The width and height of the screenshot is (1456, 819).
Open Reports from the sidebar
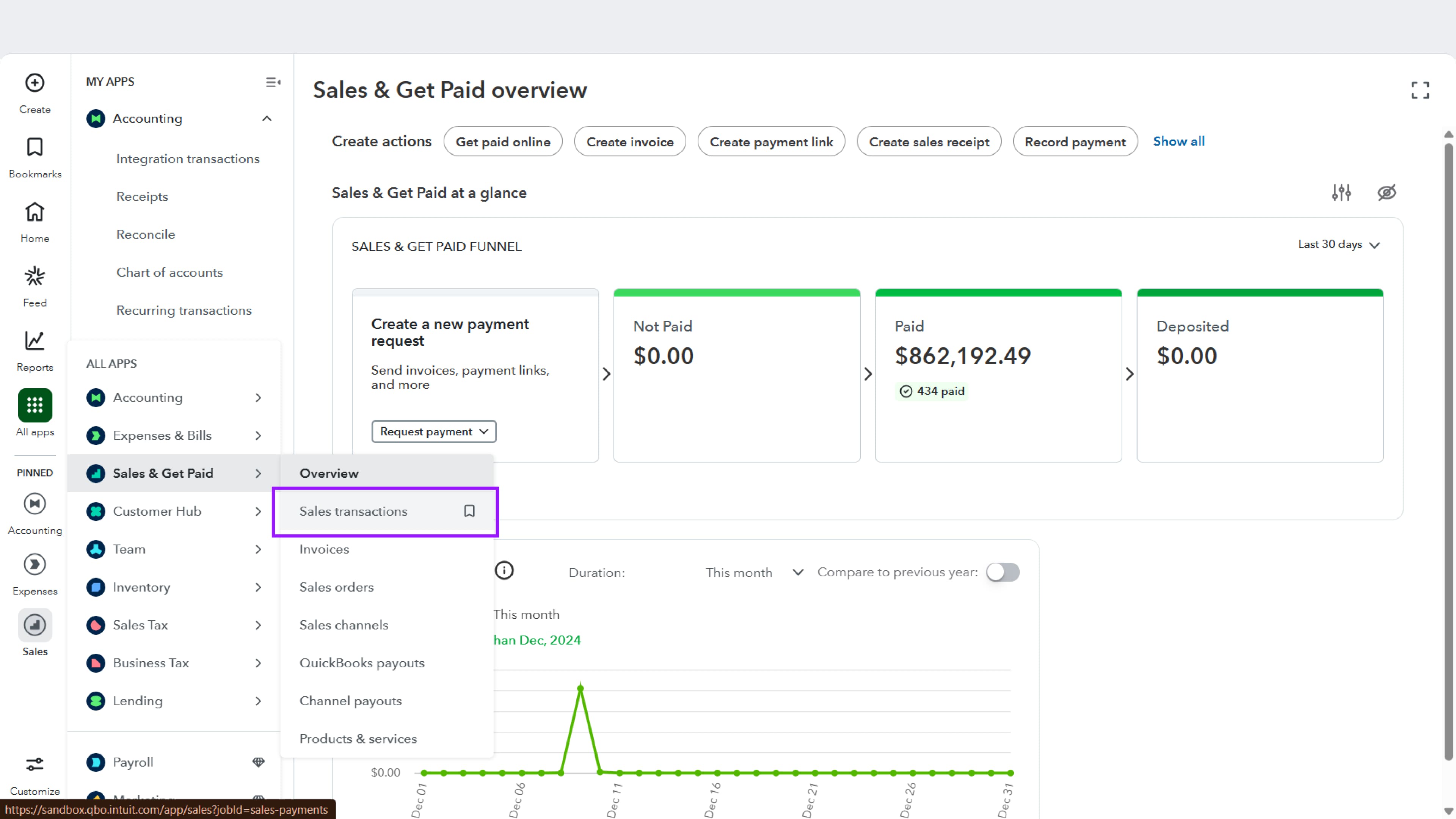[35, 341]
